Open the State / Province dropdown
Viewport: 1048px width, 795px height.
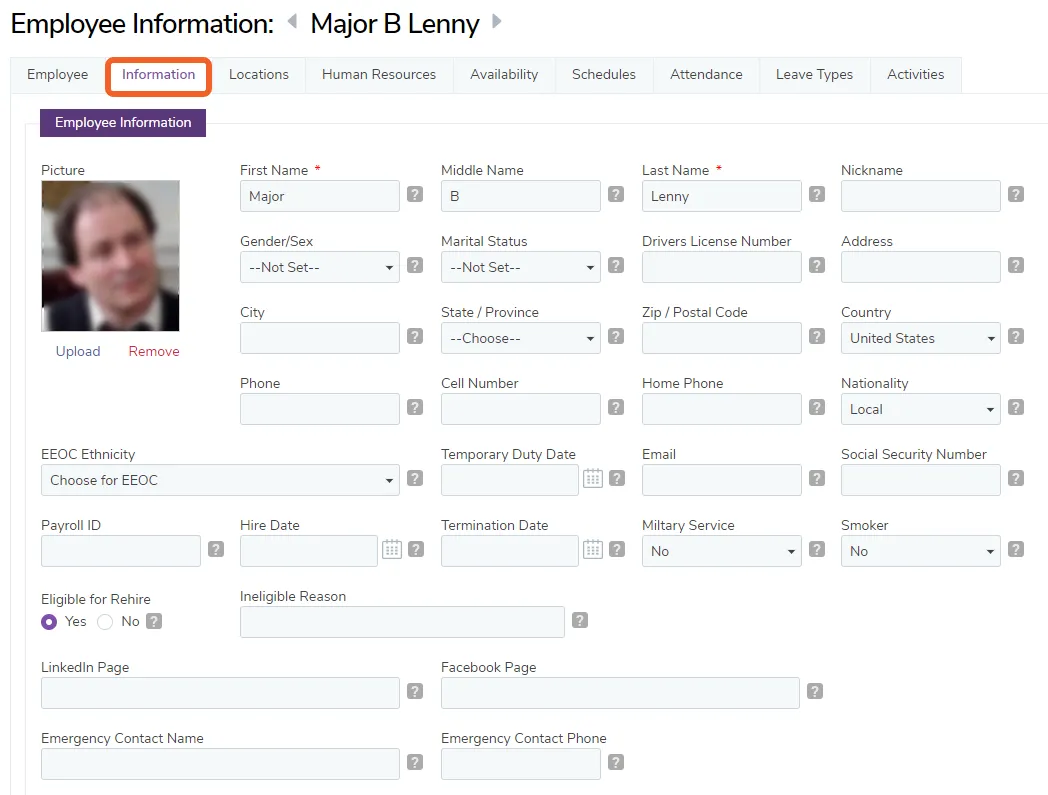point(521,338)
